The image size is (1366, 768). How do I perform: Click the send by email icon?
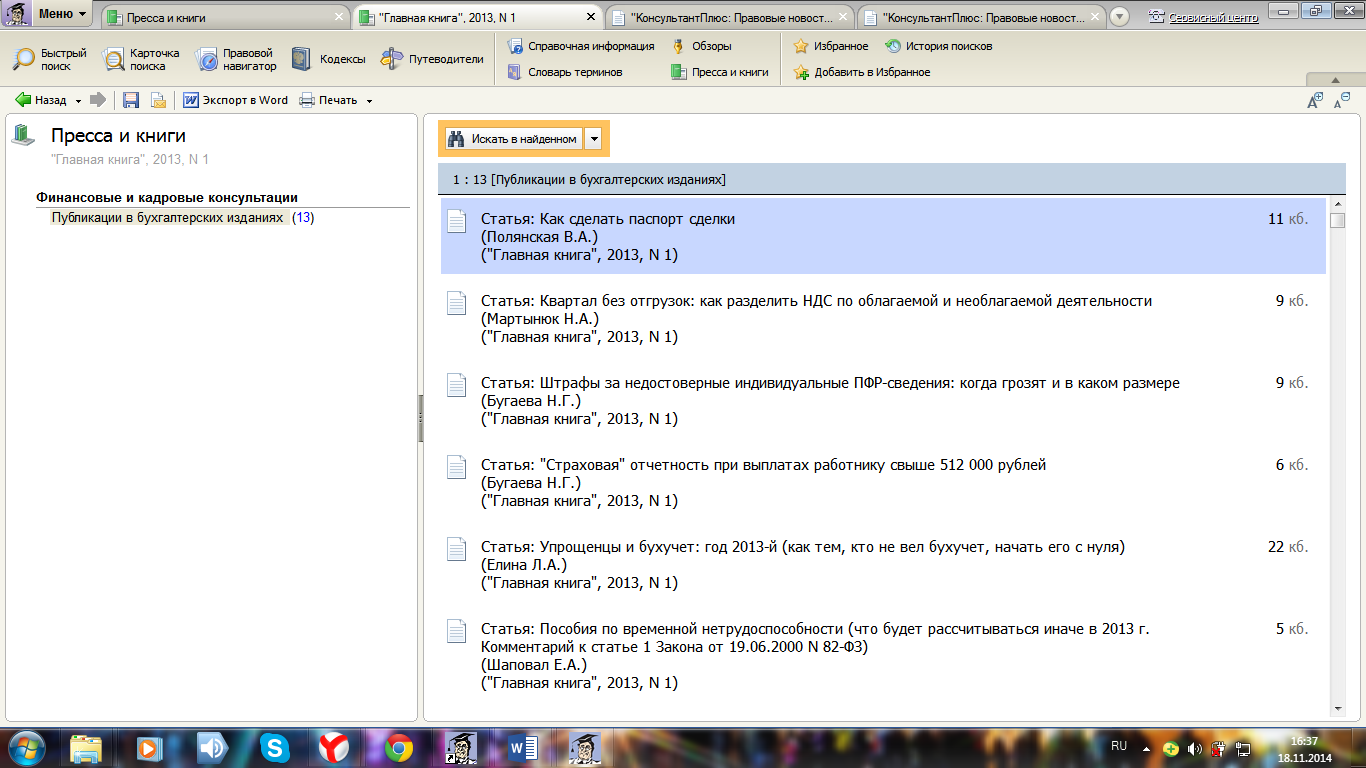158,100
